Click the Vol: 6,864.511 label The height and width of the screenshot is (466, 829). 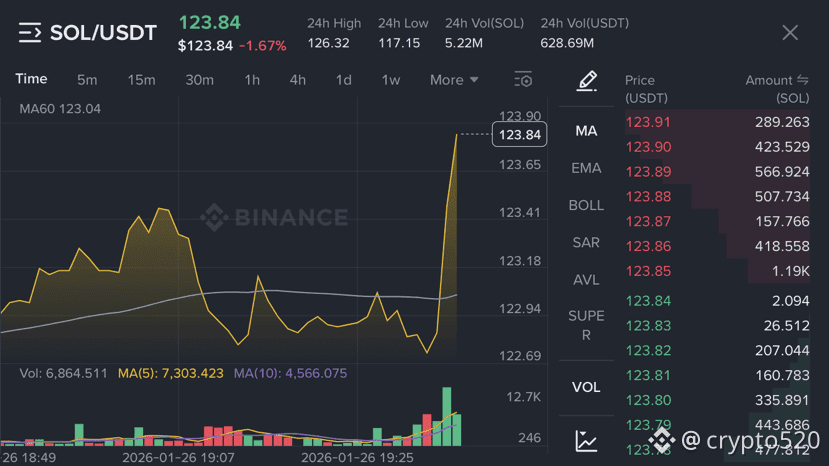click(x=63, y=373)
